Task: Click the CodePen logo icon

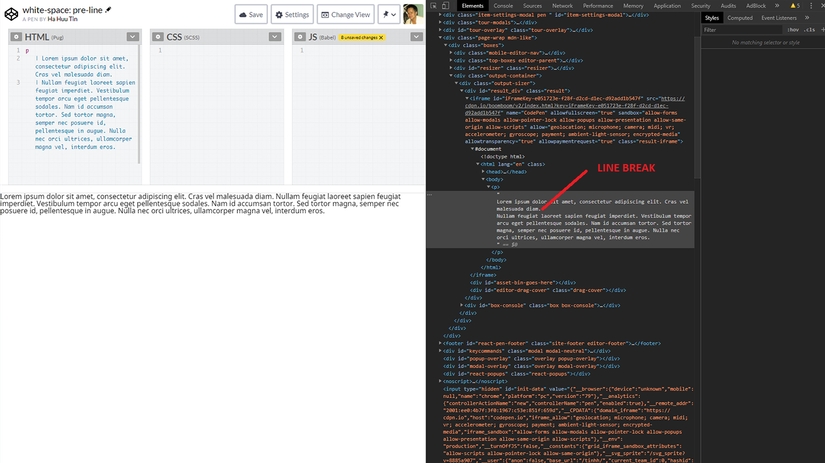Action: [10, 13]
